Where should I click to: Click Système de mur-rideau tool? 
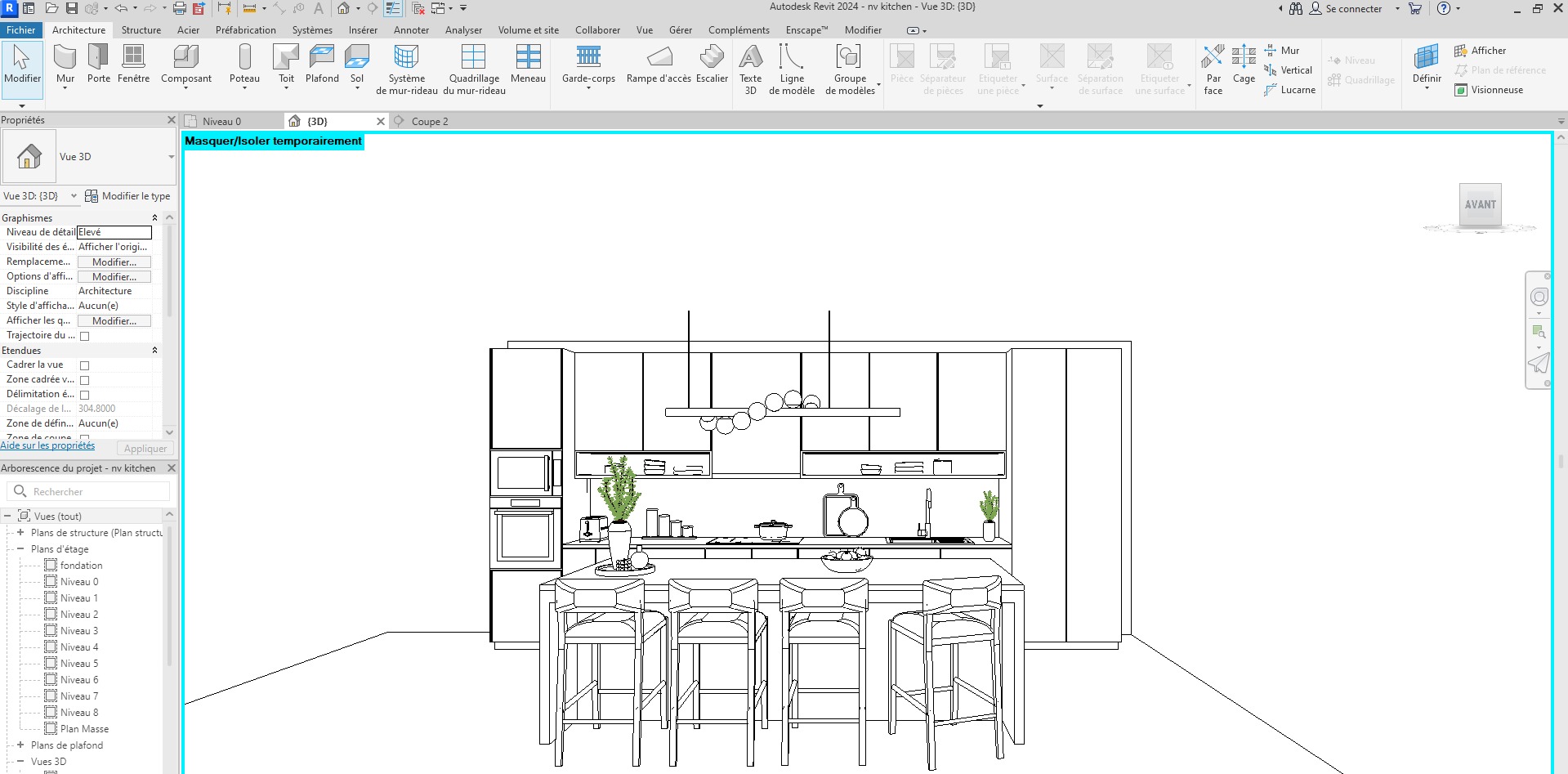tap(407, 70)
